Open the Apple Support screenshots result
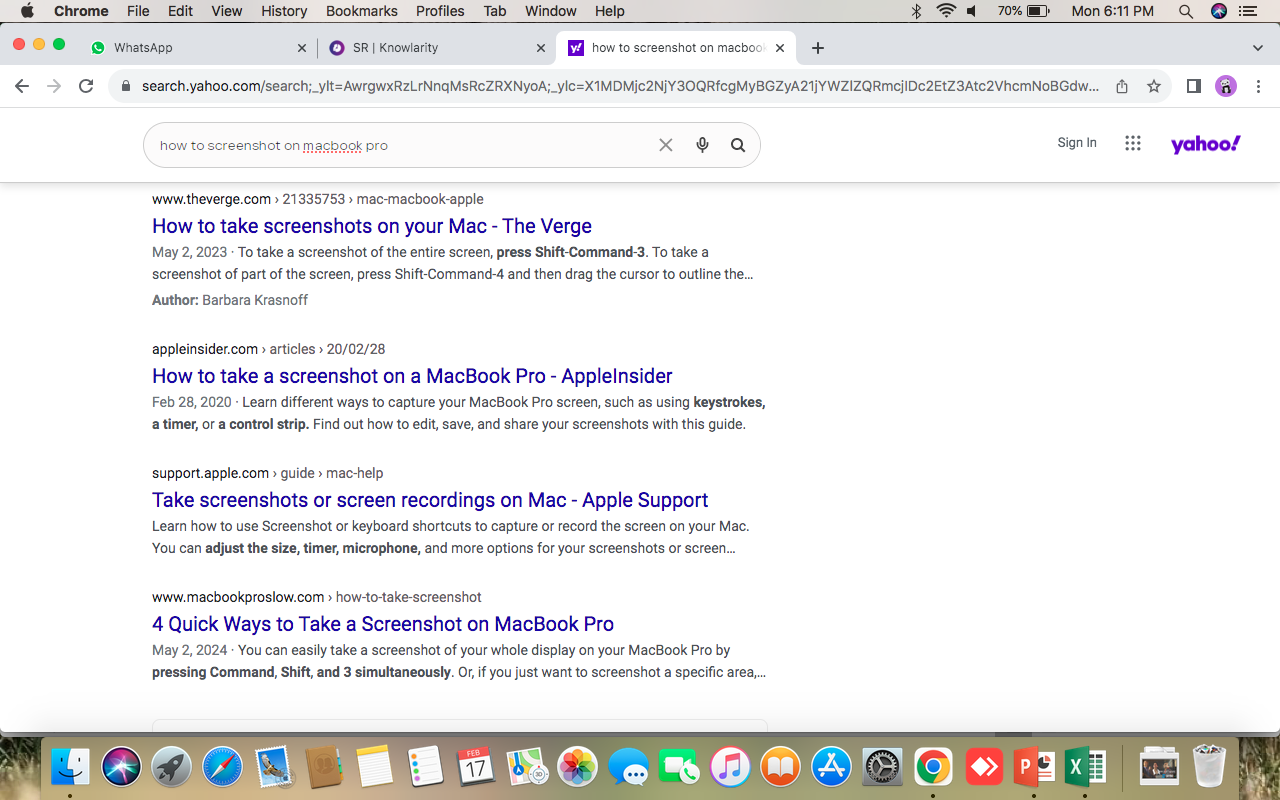The height and width of the screenshot is (800, 1280). coord(430,500)
